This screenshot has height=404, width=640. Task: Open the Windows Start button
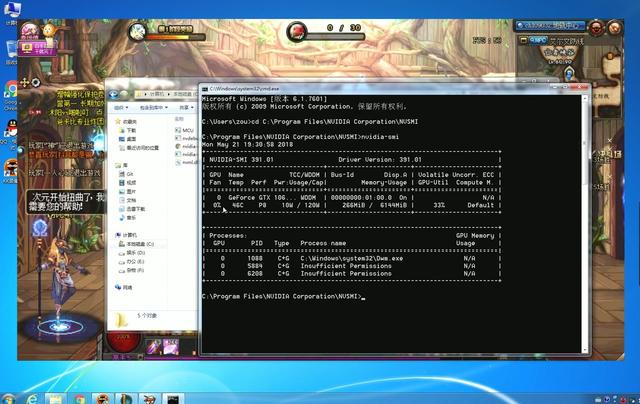pos(9,399)
